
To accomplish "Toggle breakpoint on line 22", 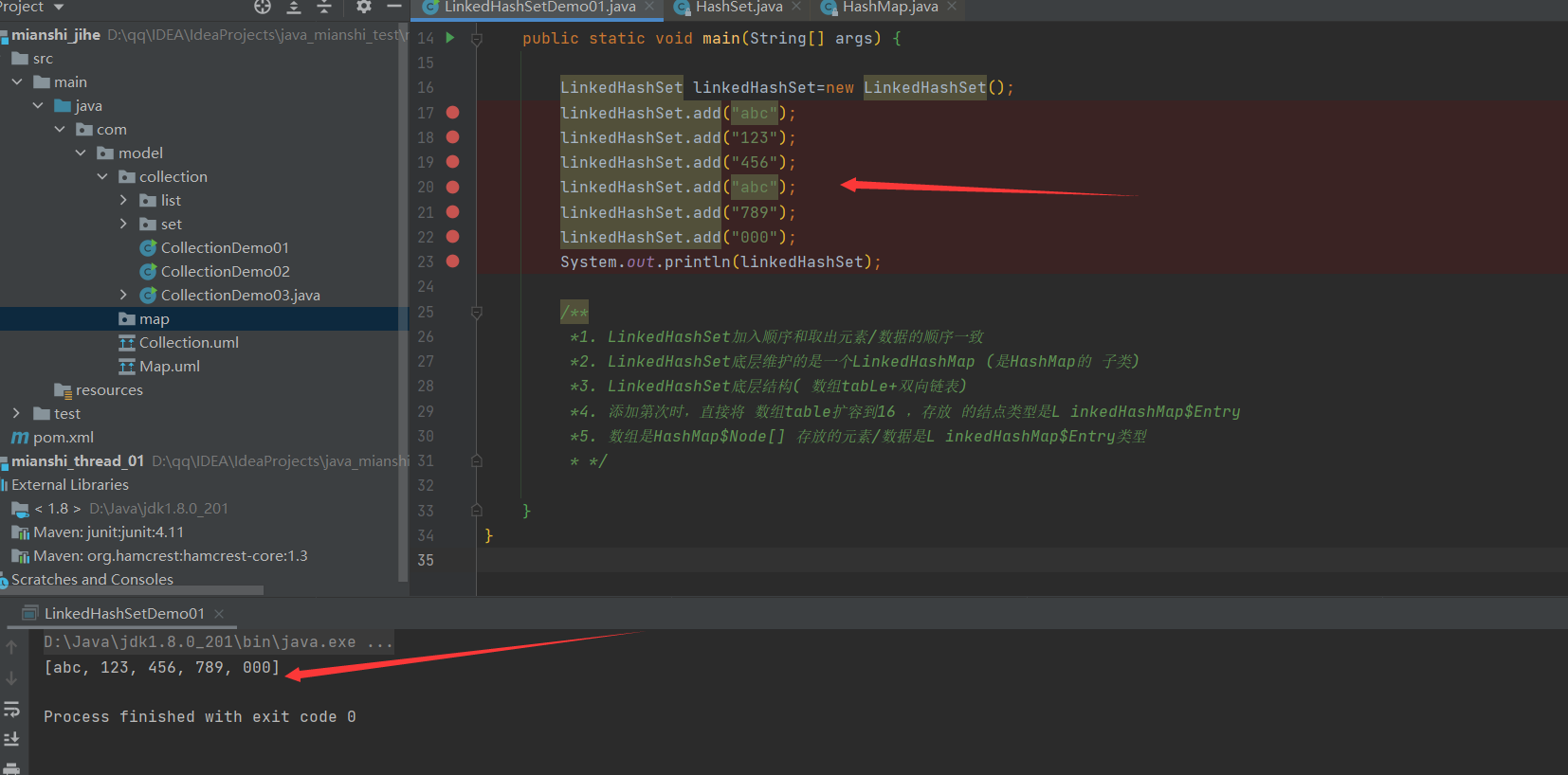I will coord(453,237).
